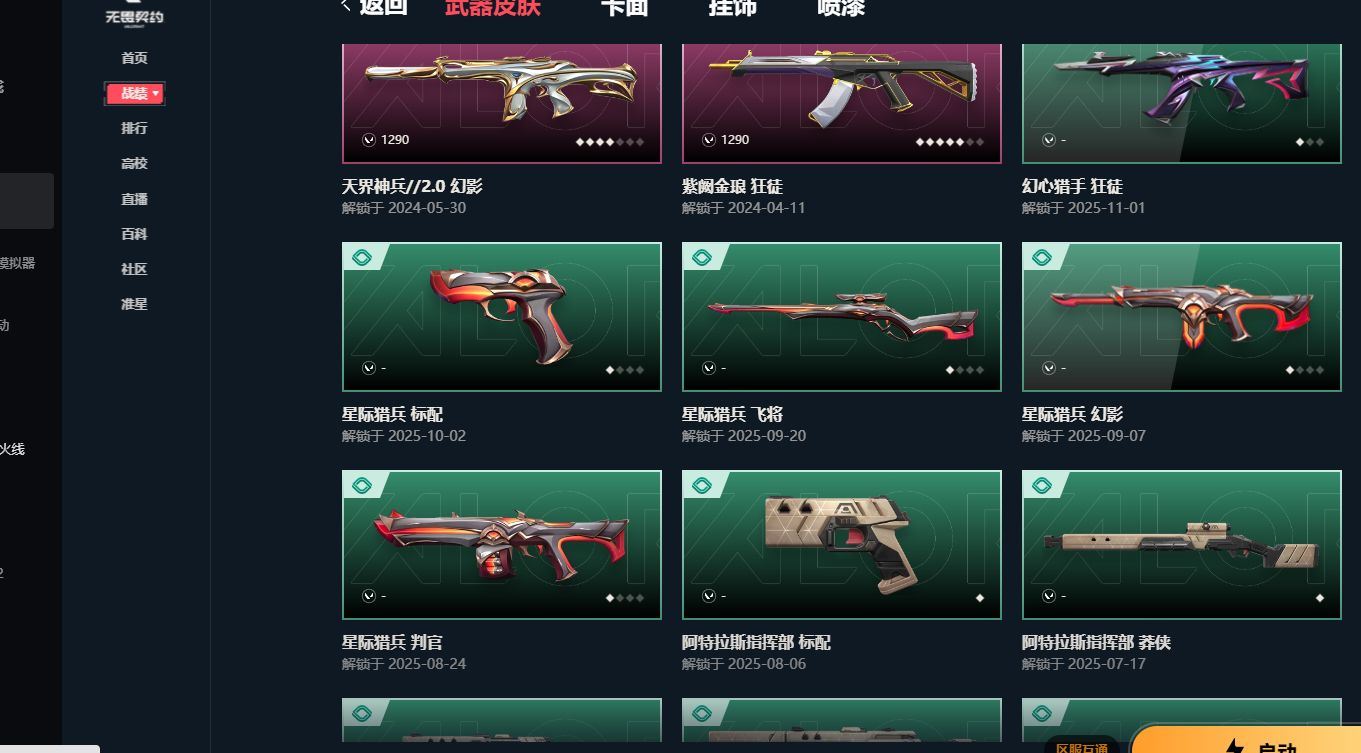Open the 喷漆 tab

[841, 7]
